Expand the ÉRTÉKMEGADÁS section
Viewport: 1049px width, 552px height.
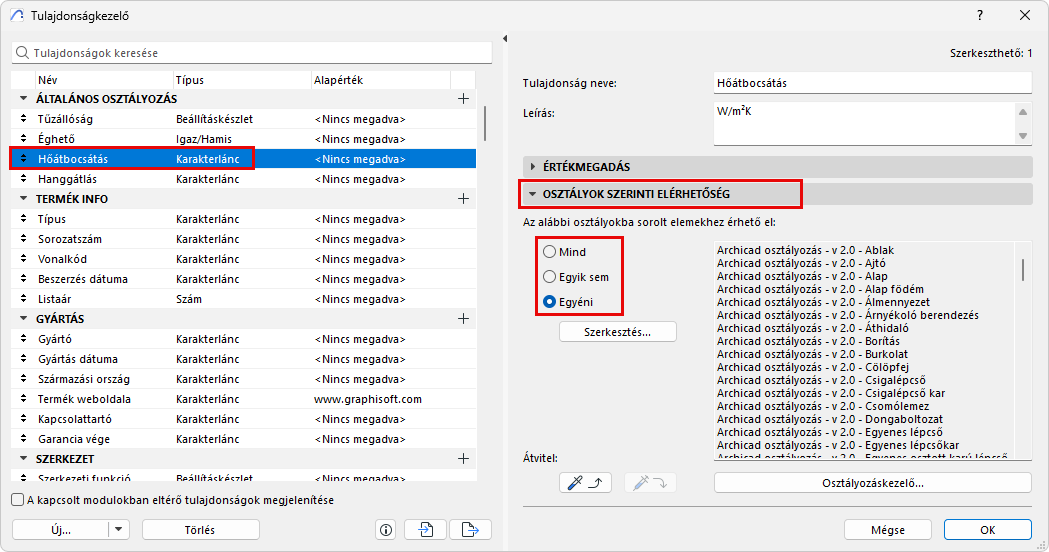pyautogui.click(x=533, y=167)
